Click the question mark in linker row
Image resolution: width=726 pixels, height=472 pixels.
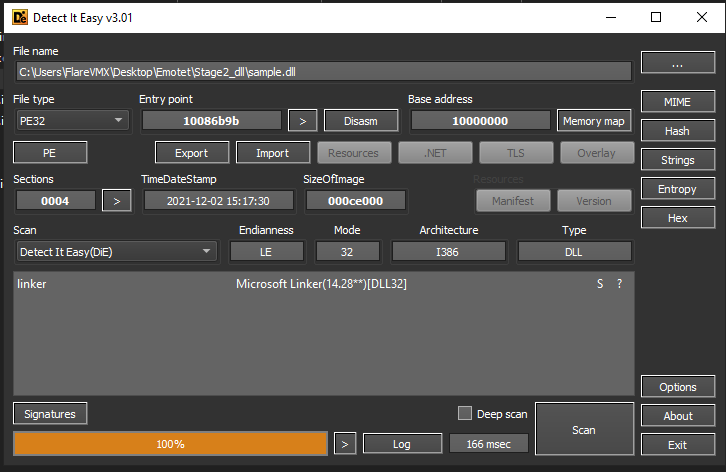(x=620, y=284)
